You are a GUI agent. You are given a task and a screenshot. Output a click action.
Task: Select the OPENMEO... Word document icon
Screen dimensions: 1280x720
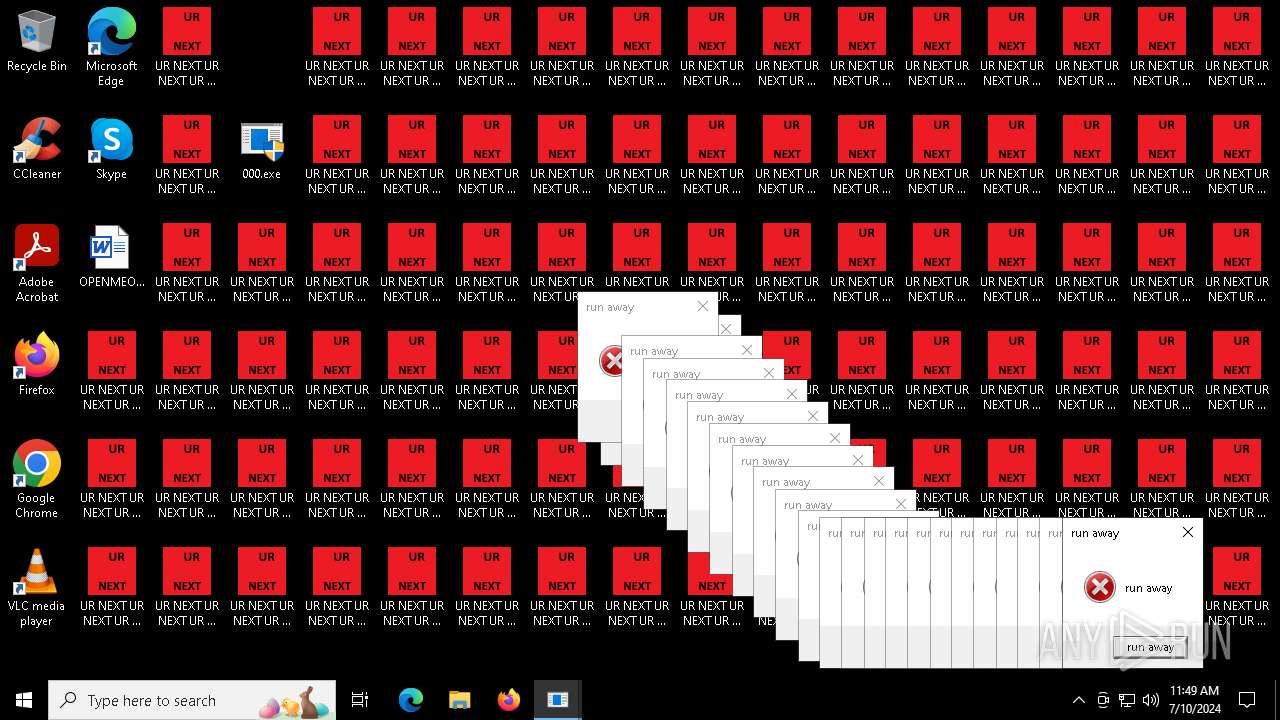[111, 256]
